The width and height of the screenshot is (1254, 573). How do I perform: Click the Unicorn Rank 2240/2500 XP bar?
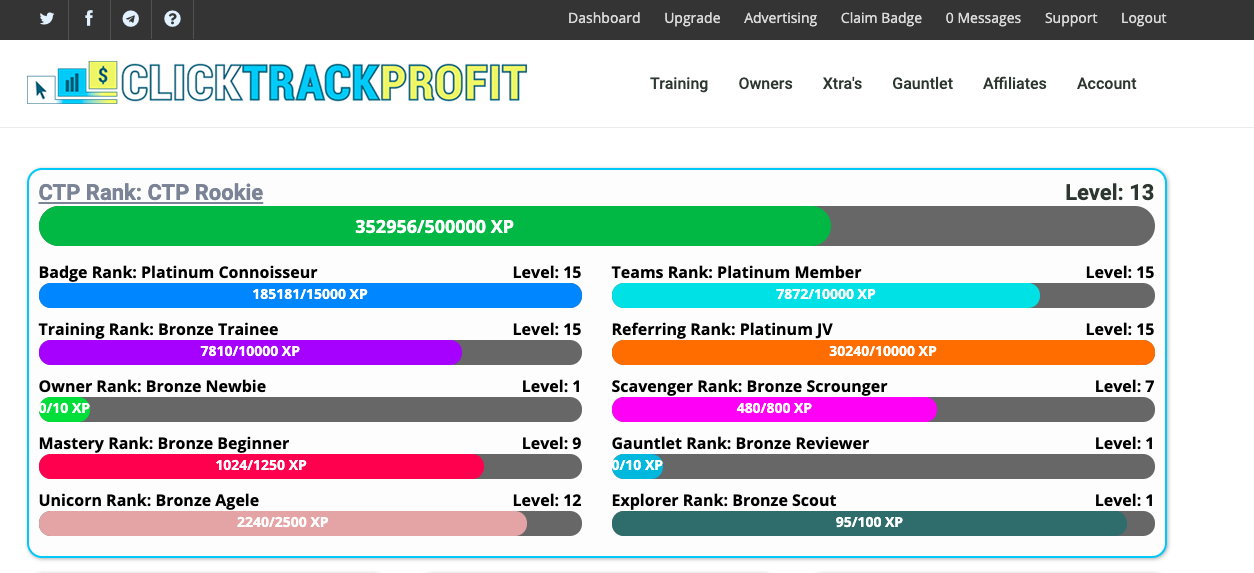[x=310, y=523]
